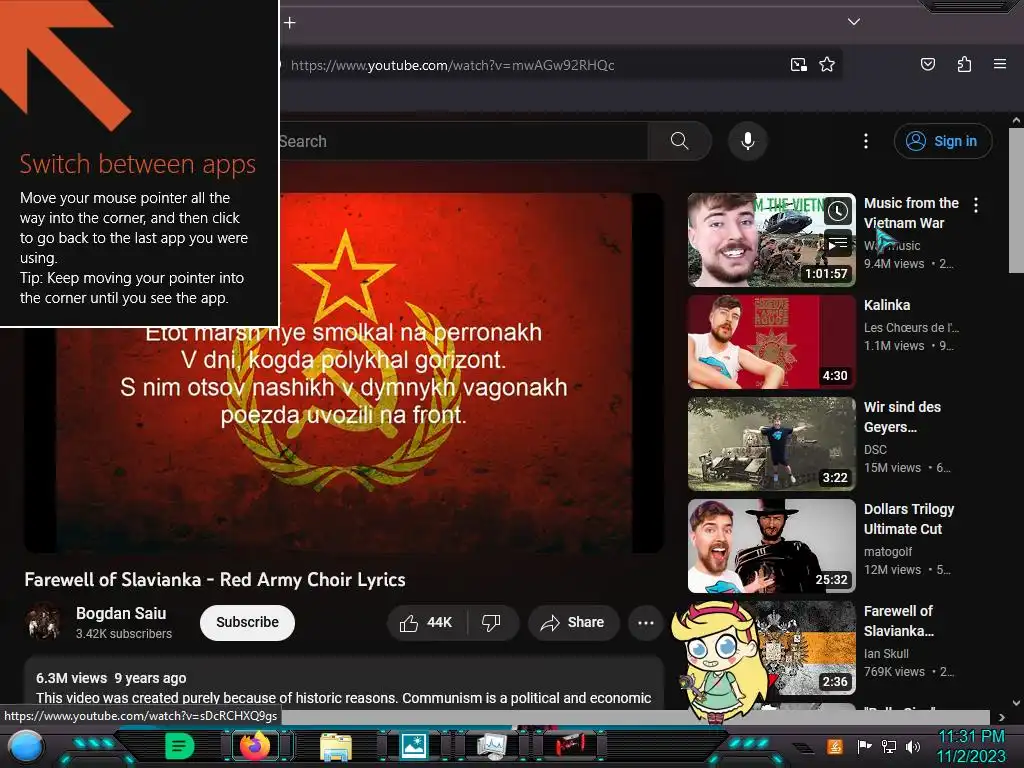Viewport: 1024px width, 768px height.
Task: Open Bogdan Saiu channel avatar
Action: tap(44, 621)
